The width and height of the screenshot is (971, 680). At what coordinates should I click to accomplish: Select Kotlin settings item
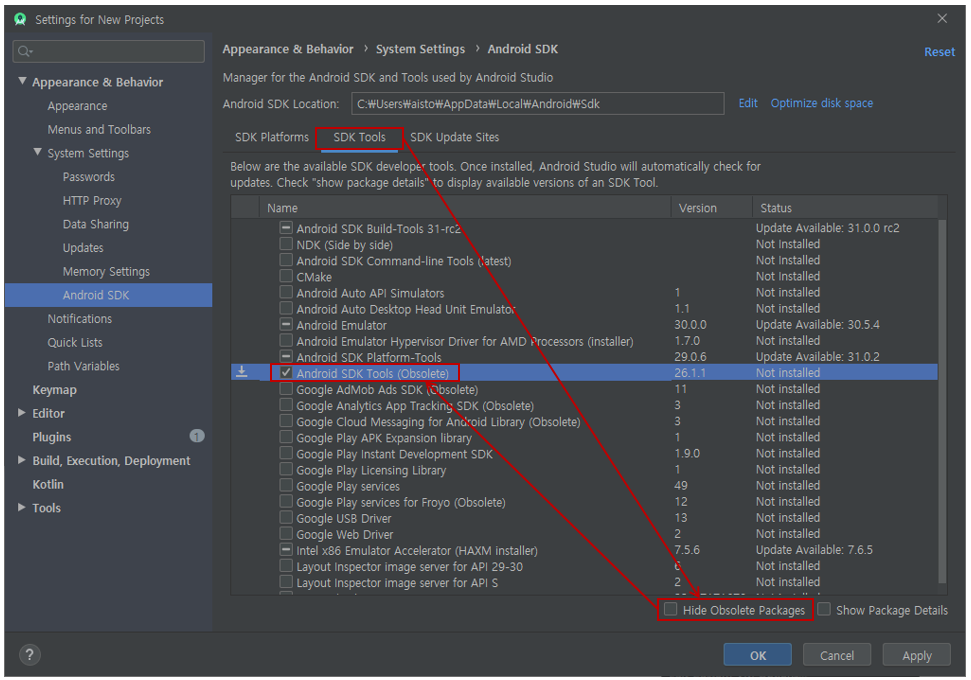(x=48, y=484)
